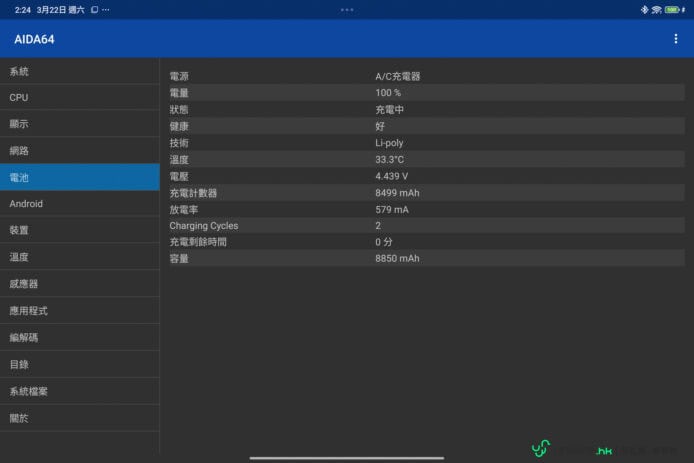The width and height of the screenshot is (694, 463).
Task: Tap the Bluetooth status bar icon
Action: (x=645, y=9)
